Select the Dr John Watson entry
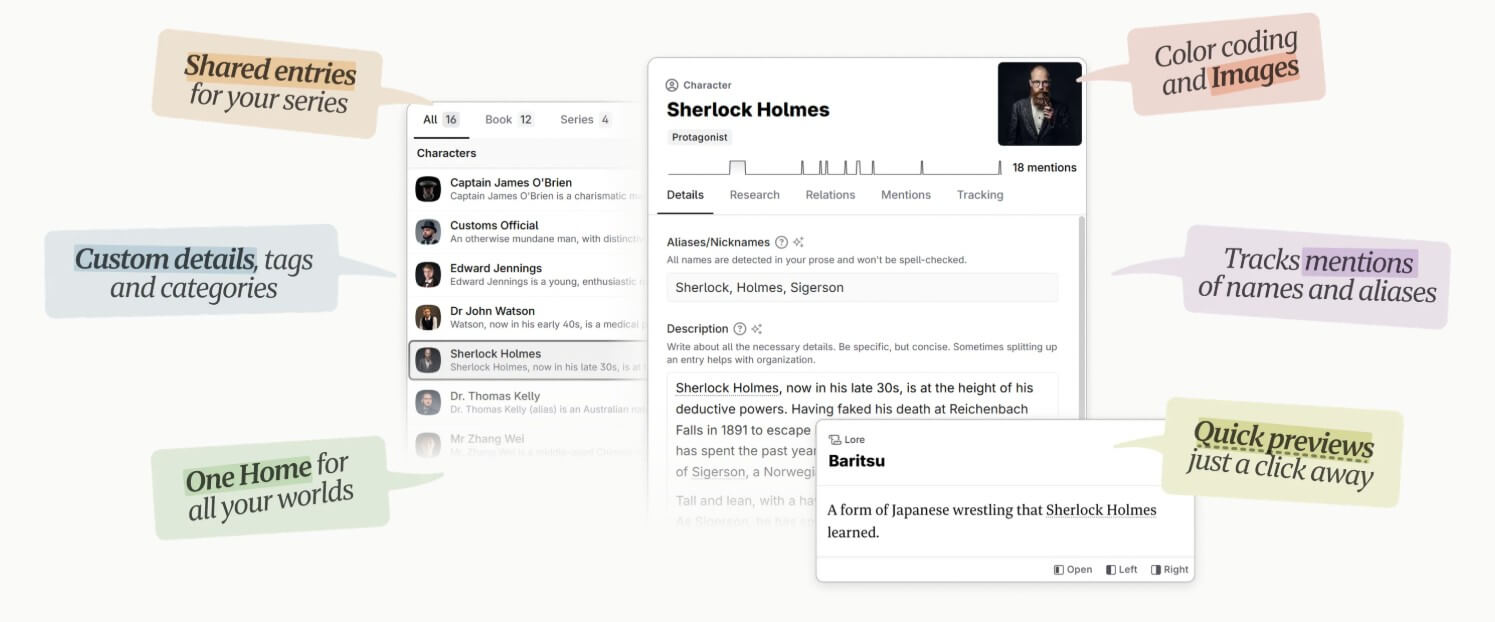 [529, 318]
